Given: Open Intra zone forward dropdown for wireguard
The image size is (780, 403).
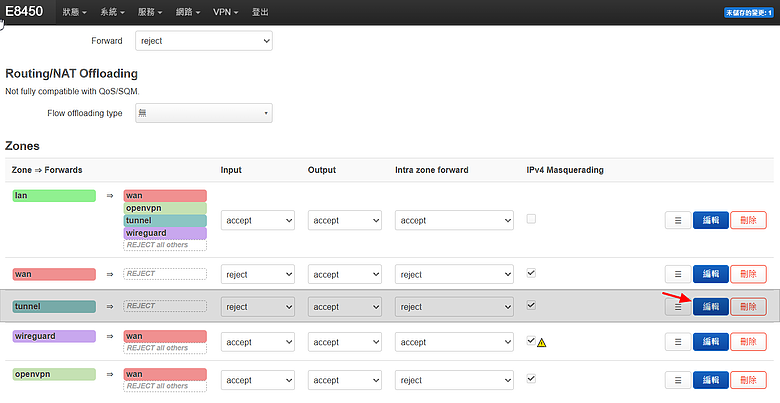Looking at the screenshot, I should pyautogui.click(x=454, y=342).
